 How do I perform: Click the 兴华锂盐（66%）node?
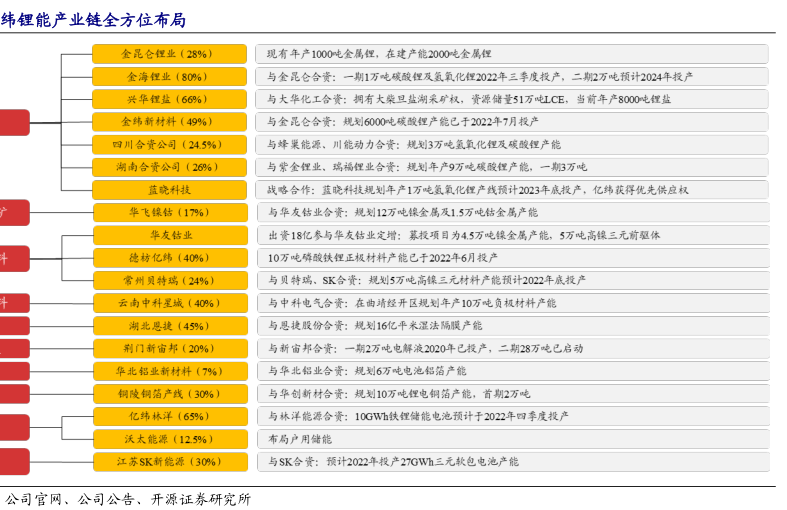pos(169,99)
